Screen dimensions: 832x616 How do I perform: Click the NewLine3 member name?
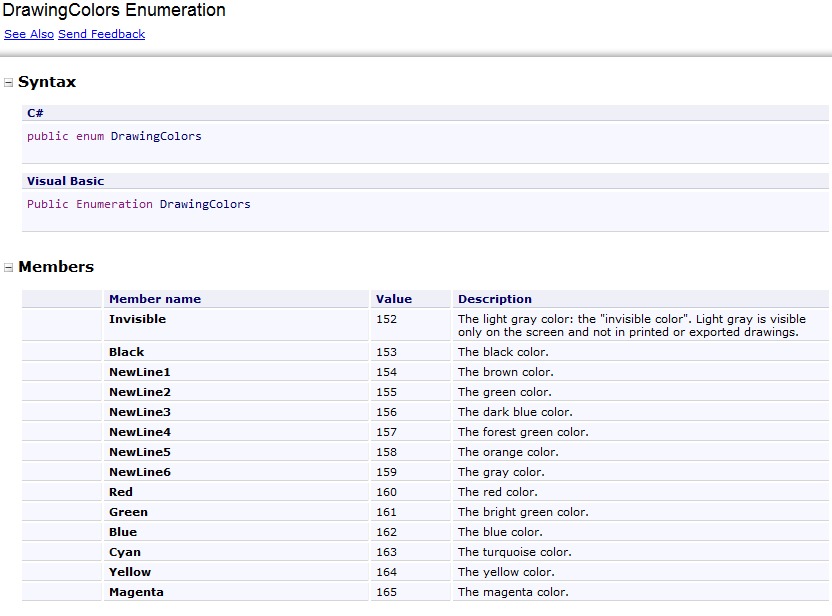click(139, 412)
